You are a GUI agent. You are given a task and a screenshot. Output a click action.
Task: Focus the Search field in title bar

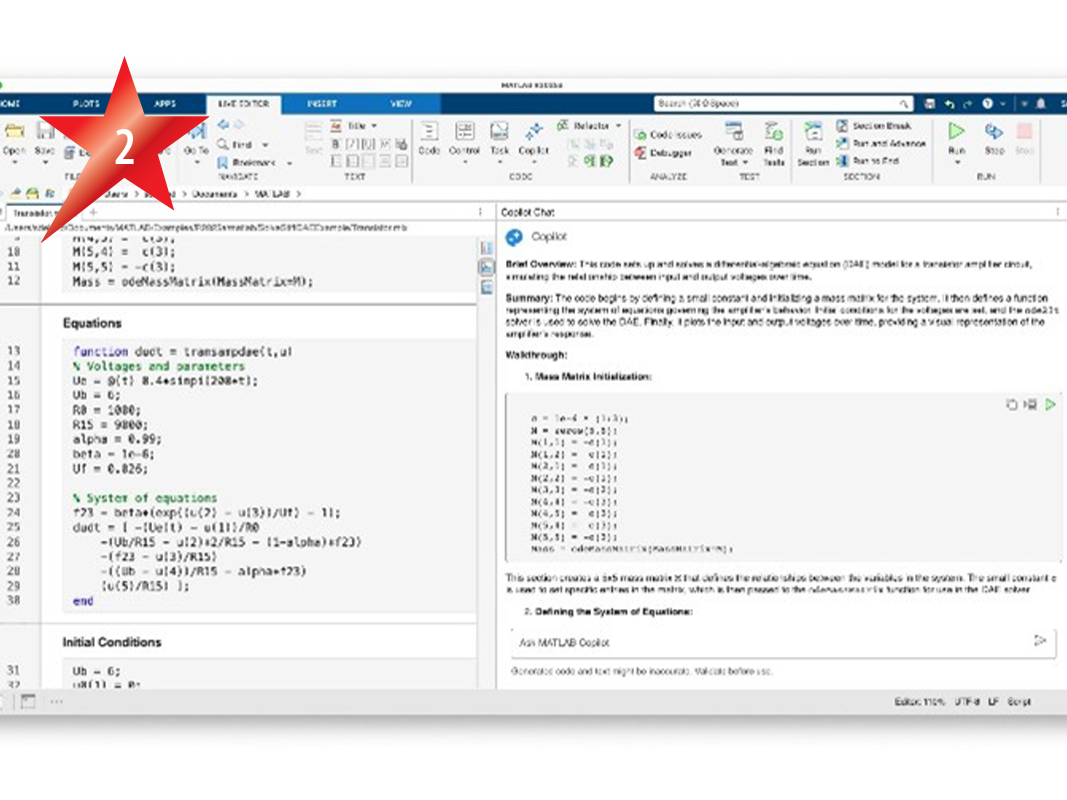click(783, 103)
